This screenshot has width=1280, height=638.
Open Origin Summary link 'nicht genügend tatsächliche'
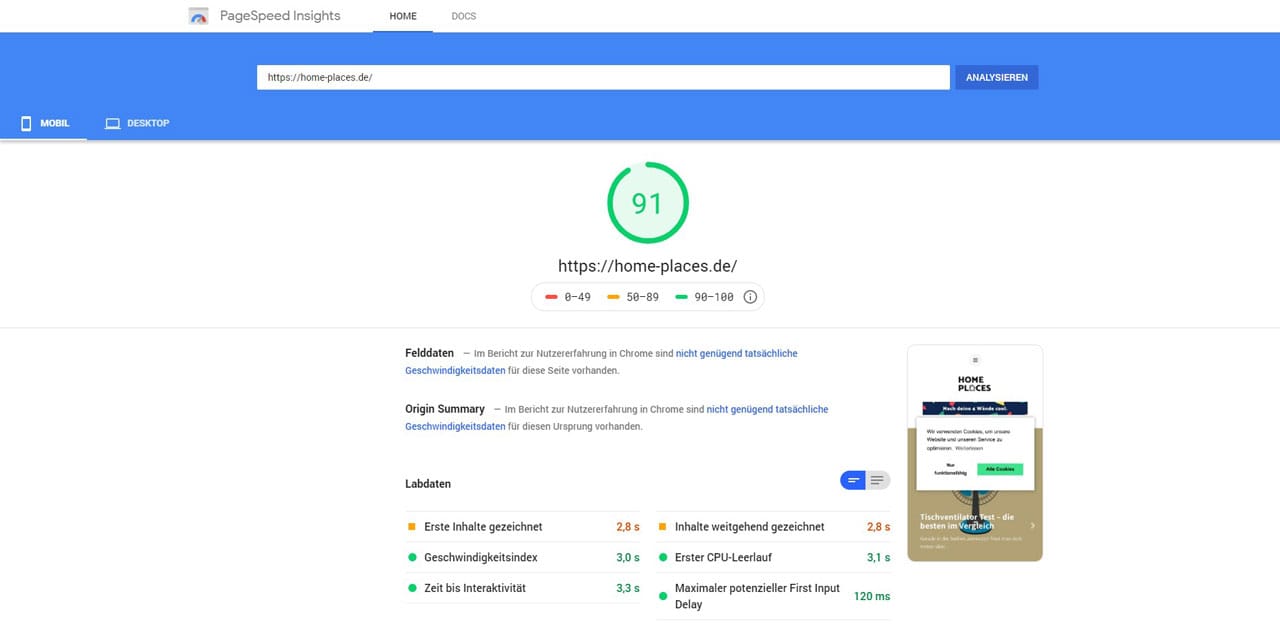pyautogui.click(x=768, y=409)
